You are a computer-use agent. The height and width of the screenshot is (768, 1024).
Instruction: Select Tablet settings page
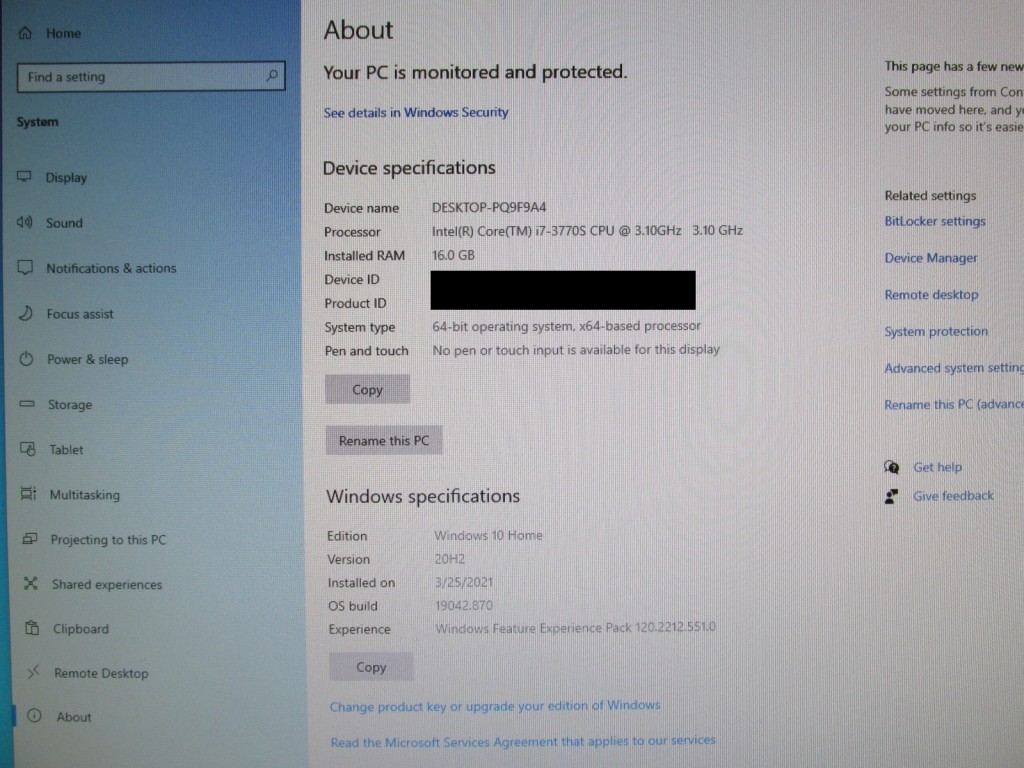[x=67, y=449]
